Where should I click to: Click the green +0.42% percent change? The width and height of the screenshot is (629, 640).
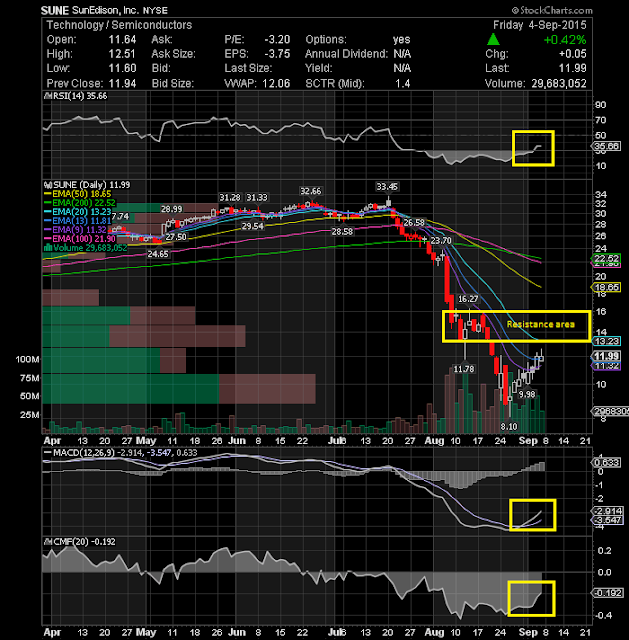click(565, 40)
